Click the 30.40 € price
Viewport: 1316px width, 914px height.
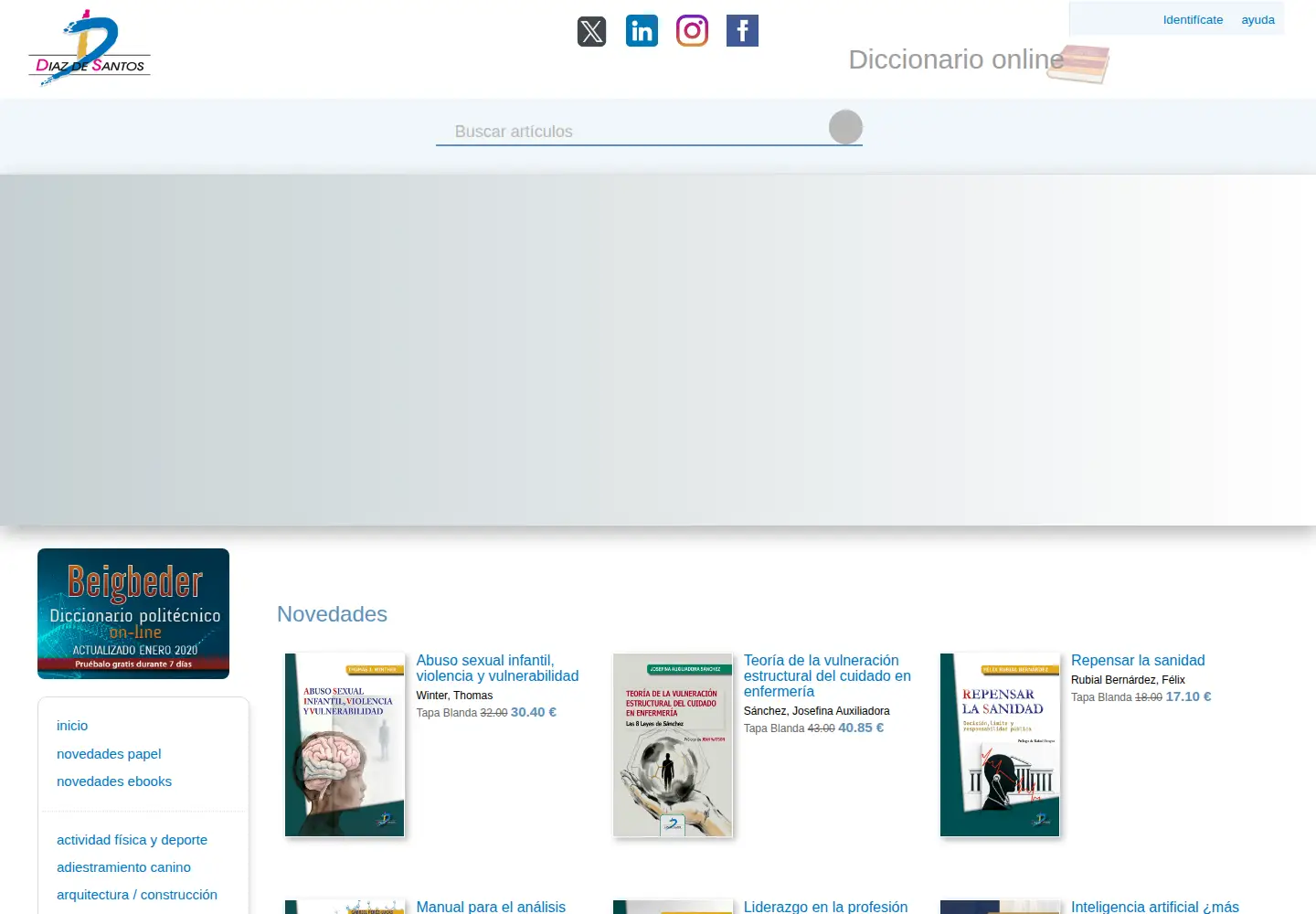coord(534,712)
